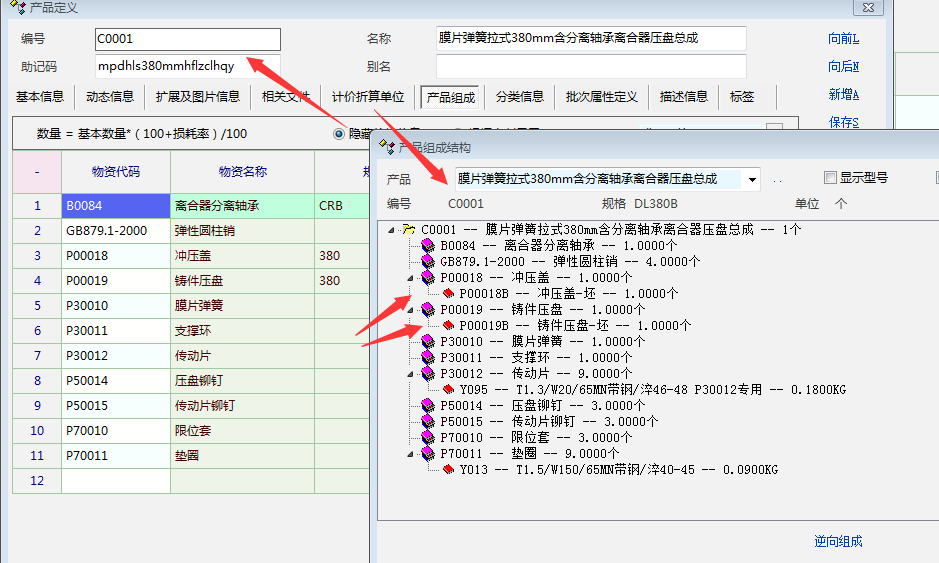This screenshot has height=563, width=939.
Task: Collapse the P30012 传动片 tree node
Action: click(x=410, y=374)
